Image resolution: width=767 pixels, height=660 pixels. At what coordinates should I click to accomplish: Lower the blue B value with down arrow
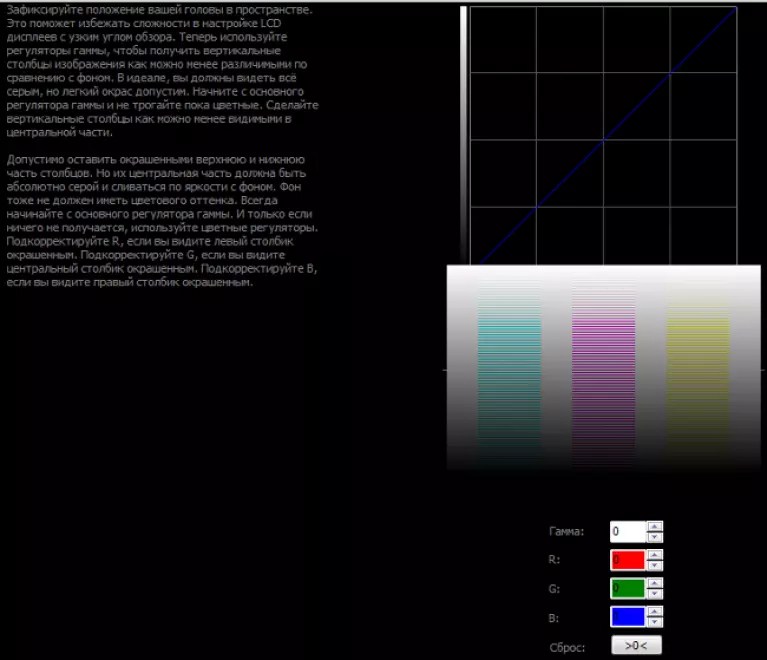click(x=654, y=622)
